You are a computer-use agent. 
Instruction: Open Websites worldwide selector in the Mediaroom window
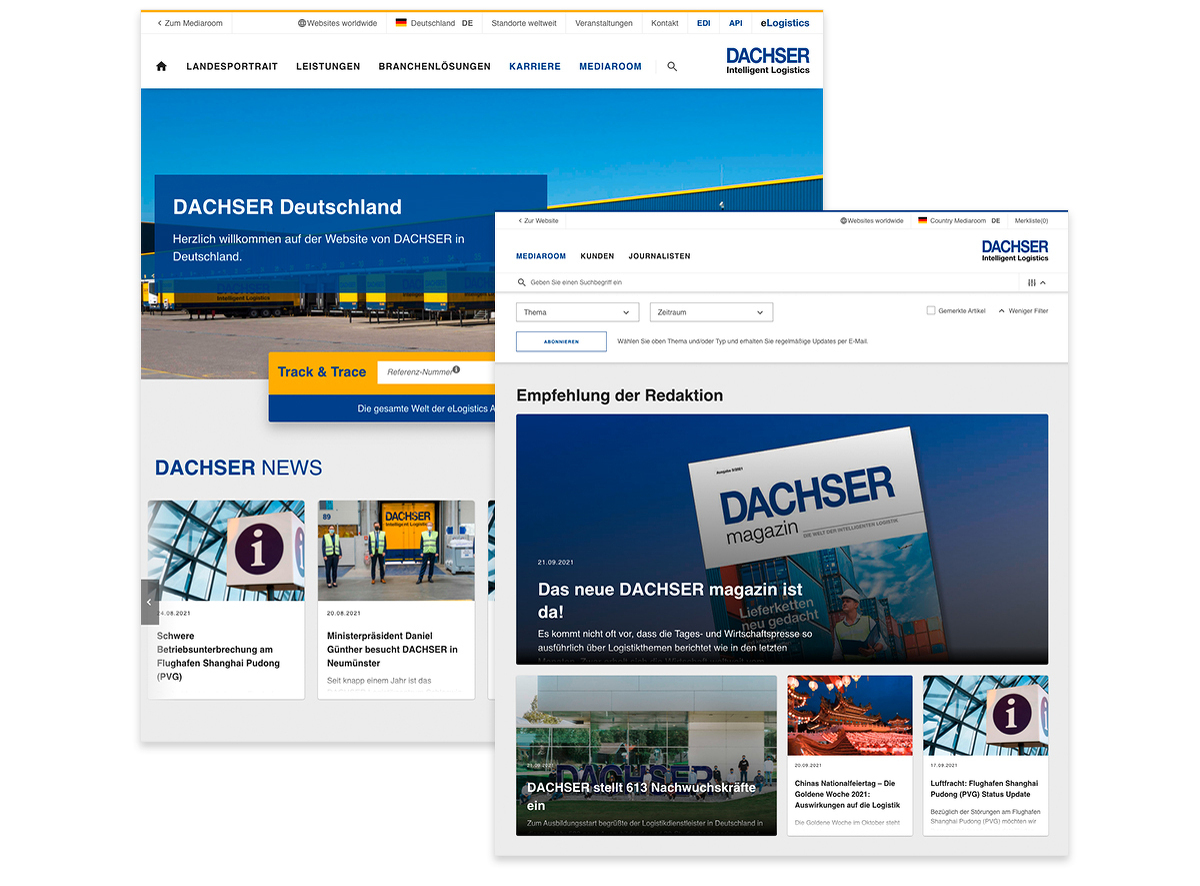coord(872,221)
